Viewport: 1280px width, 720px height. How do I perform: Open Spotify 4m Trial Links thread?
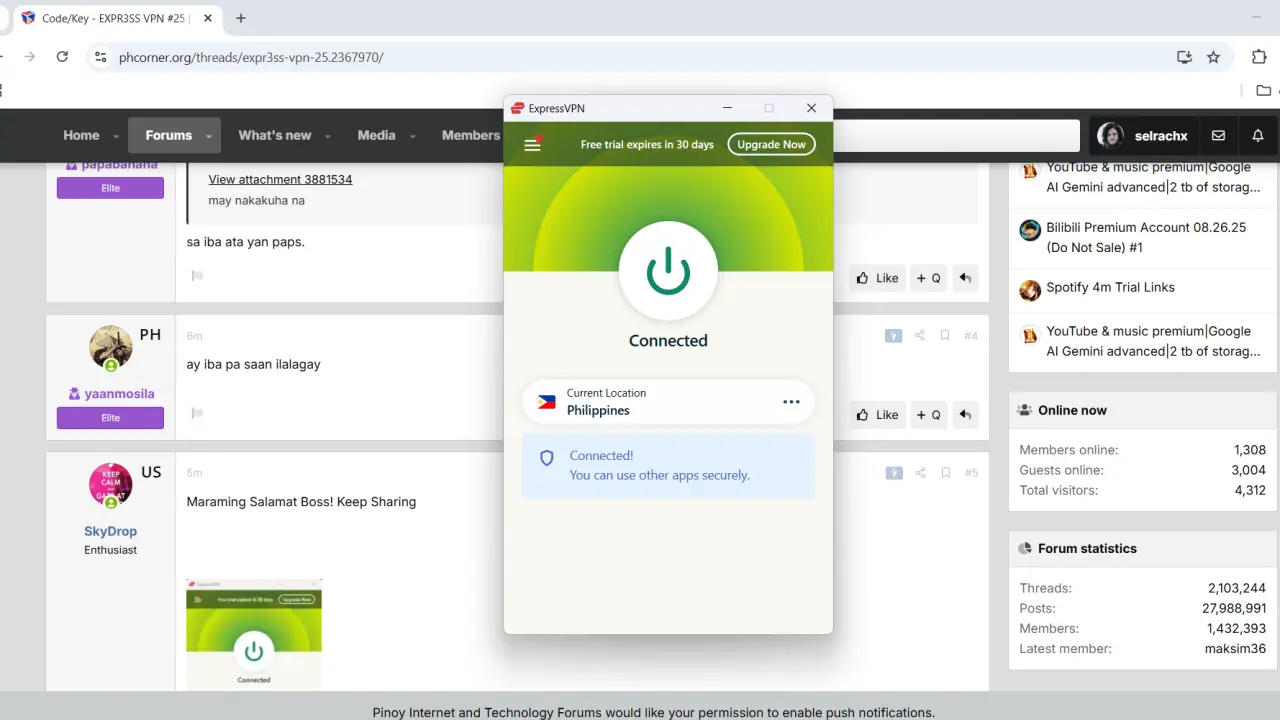1110,287
